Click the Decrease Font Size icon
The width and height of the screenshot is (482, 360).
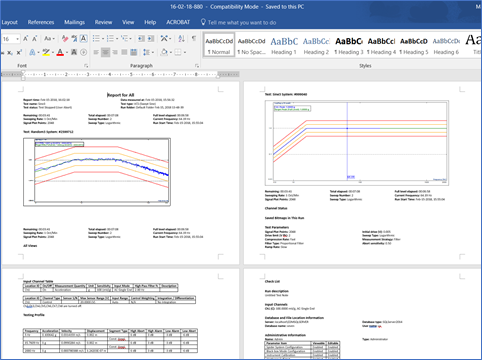click(x=34, y=39)
